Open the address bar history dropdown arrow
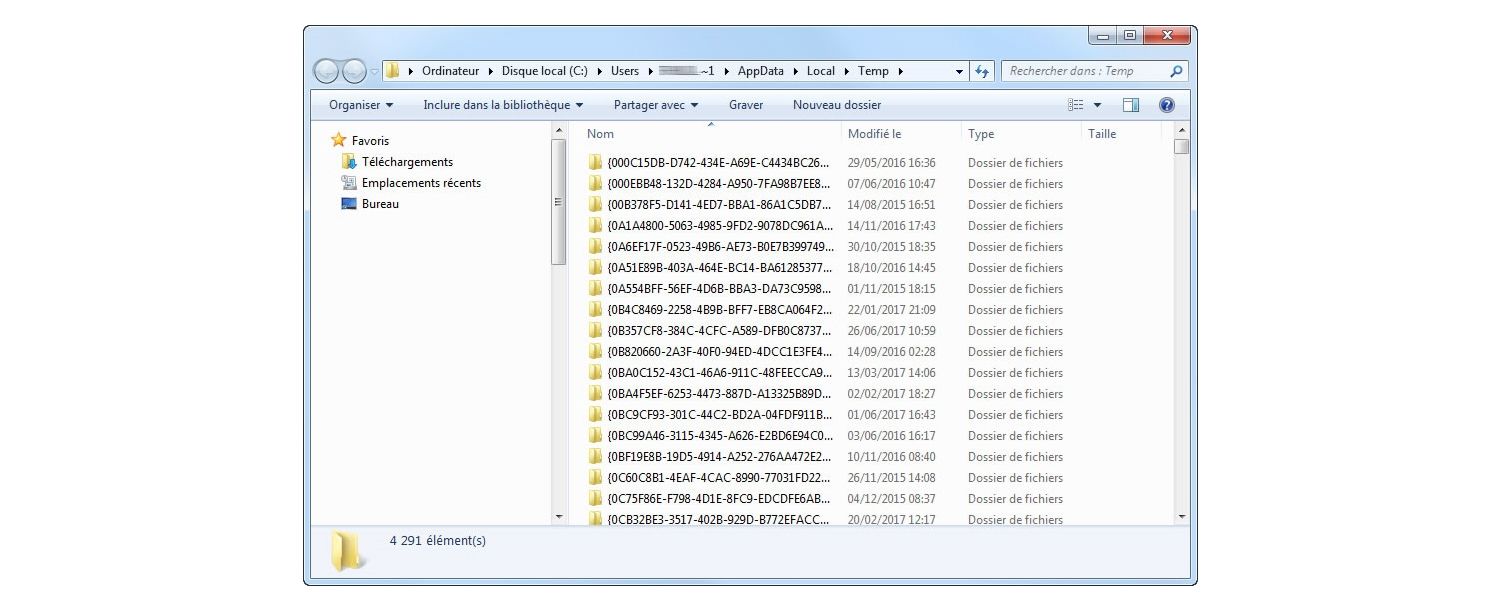 pos(958,70)
